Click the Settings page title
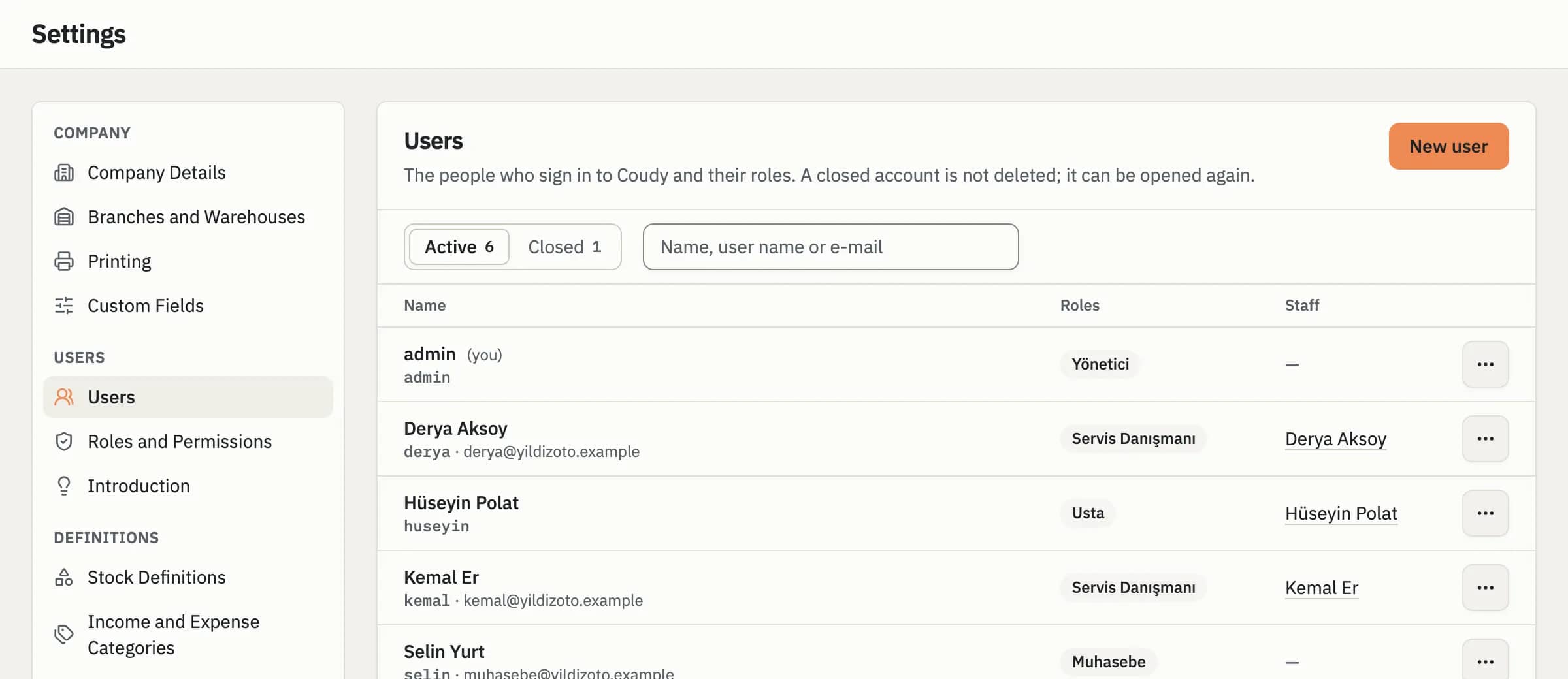 click(x=79, y=34)
